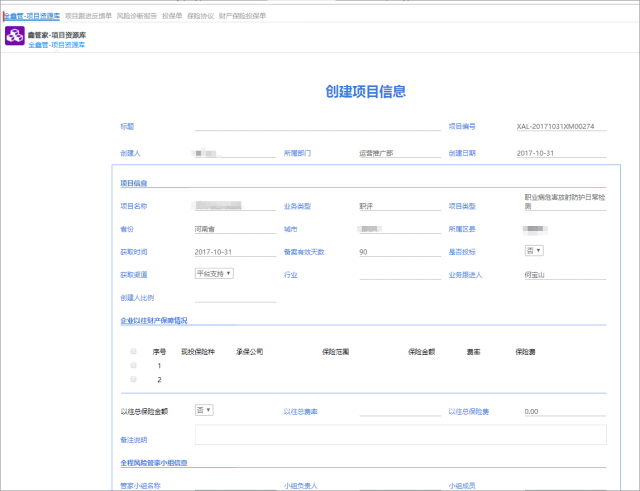Image resolution: width=640 pixels, height=491 pixels.
Task: Click the 所属区县 field value
Action: (x=536, y=229)
